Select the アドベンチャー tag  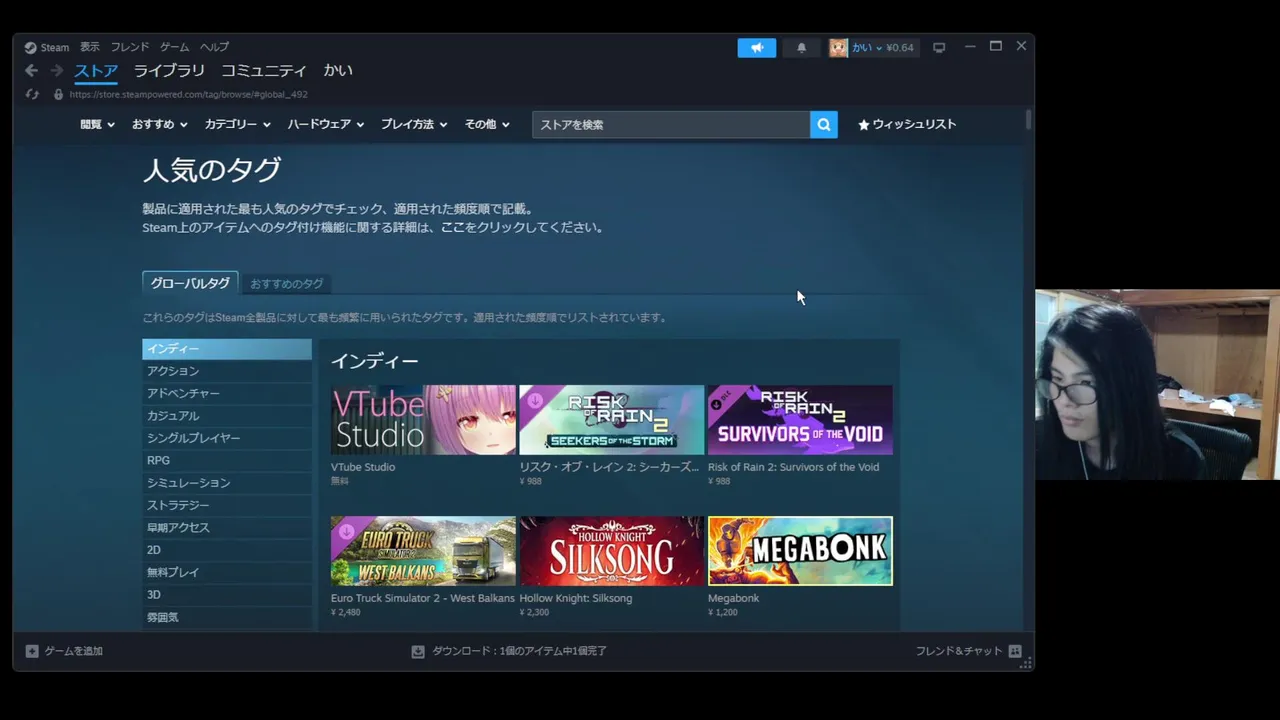pos(227,393)
